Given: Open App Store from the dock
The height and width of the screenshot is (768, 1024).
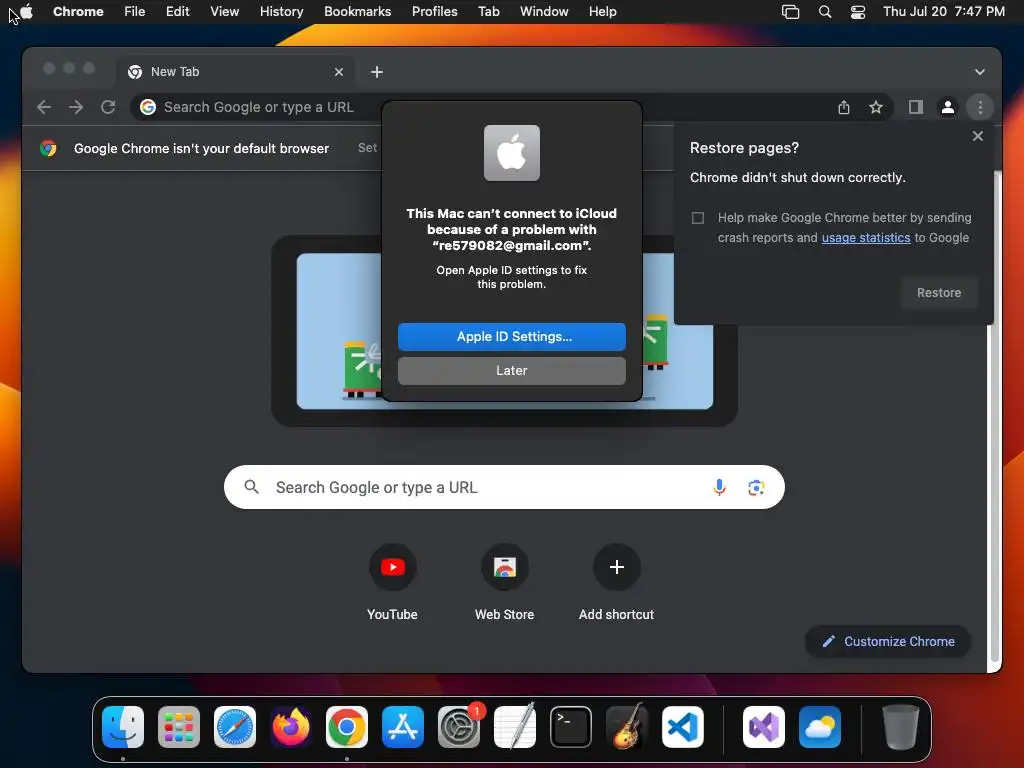Looking at the screenshot, I should click(403, 726).
